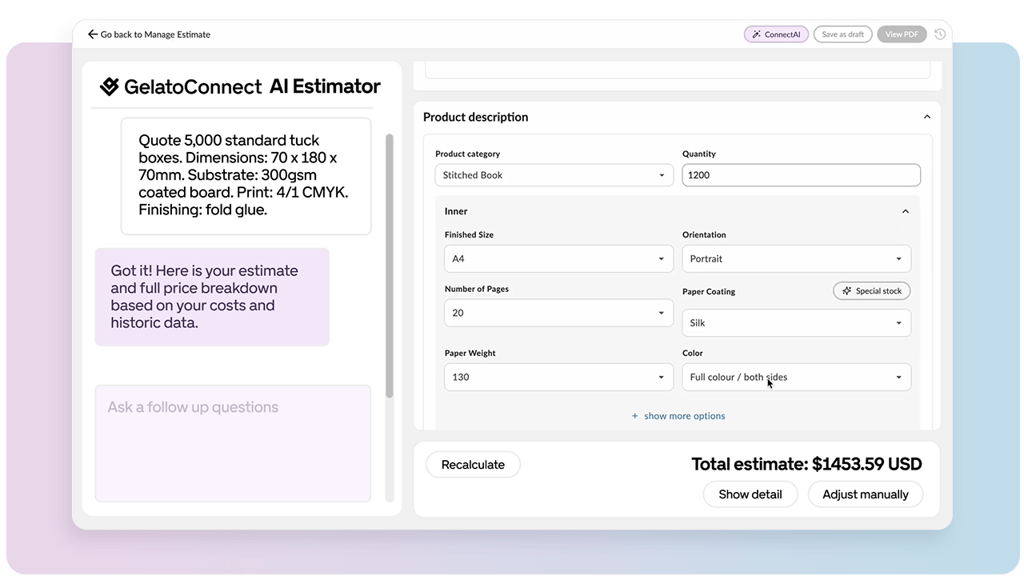Click the GelatoConnect logo icon
This screenshot has height=576, width=1024.
pos(109,86)
